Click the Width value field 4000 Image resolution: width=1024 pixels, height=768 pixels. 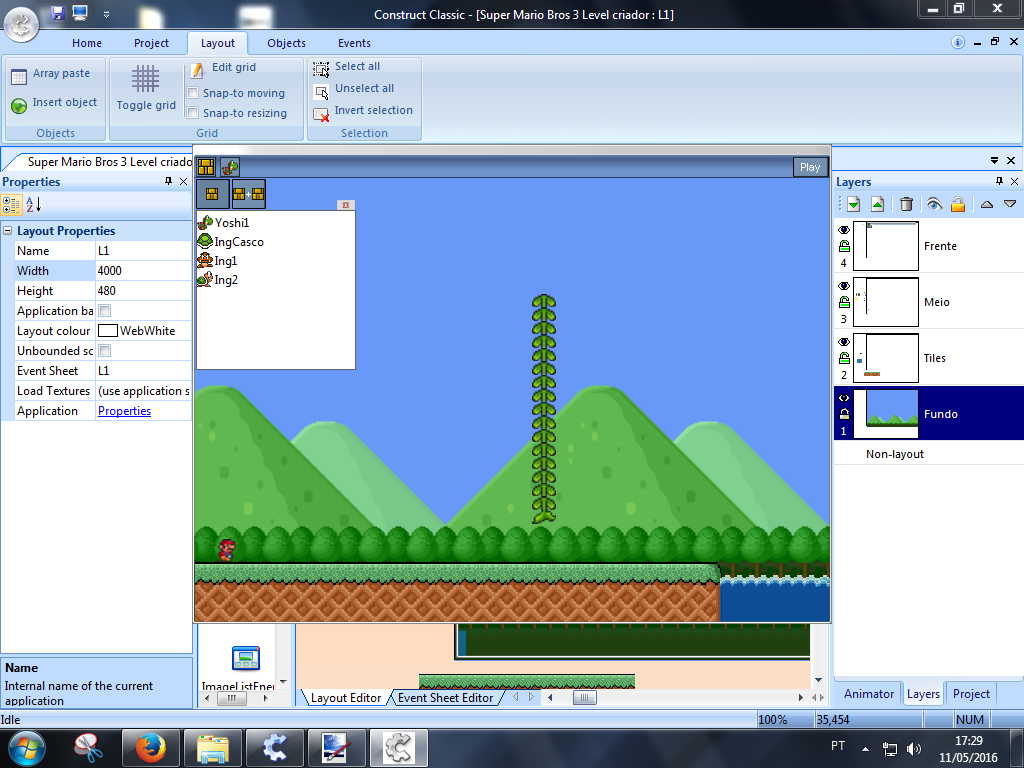(x=143, y=271)
